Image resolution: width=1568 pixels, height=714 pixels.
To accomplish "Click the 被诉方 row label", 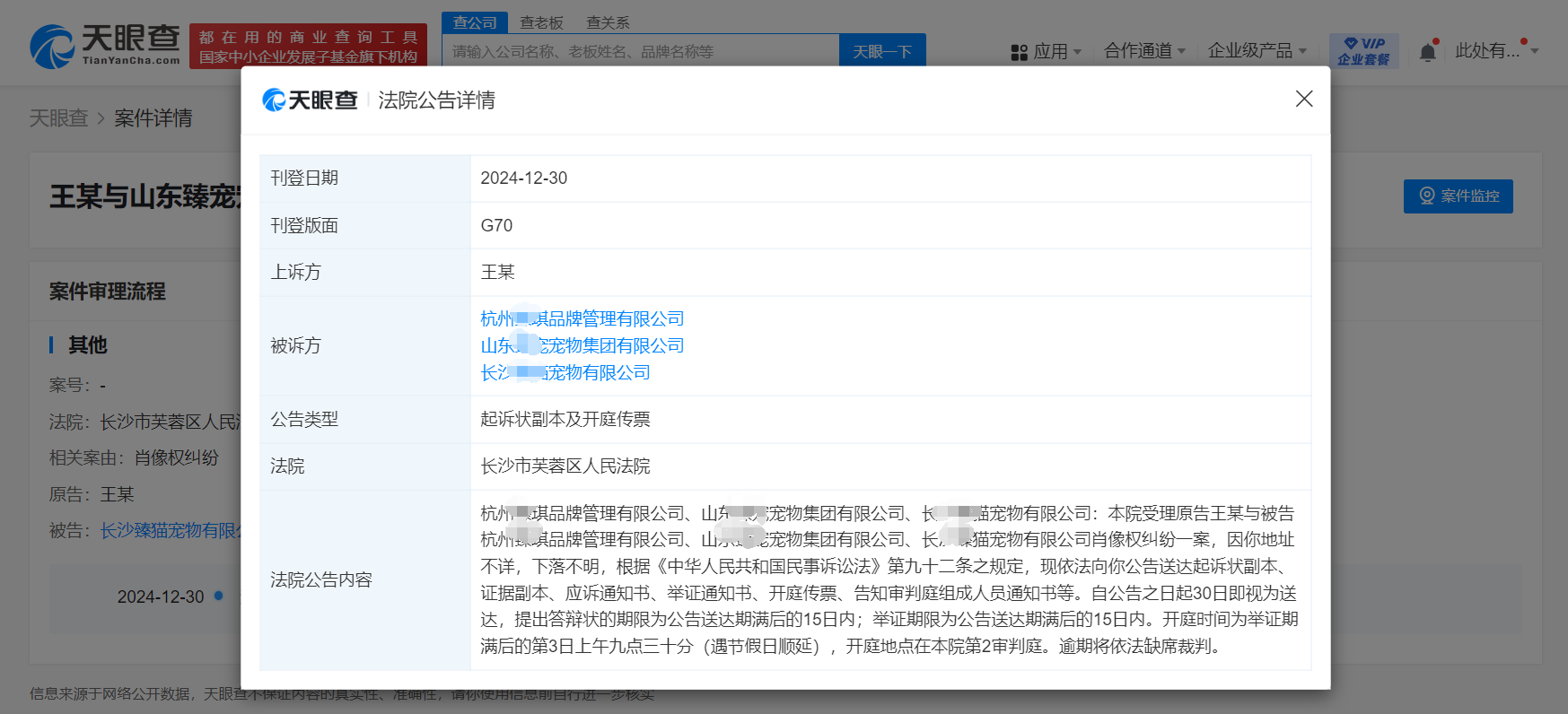I will [x=295, y=346].
